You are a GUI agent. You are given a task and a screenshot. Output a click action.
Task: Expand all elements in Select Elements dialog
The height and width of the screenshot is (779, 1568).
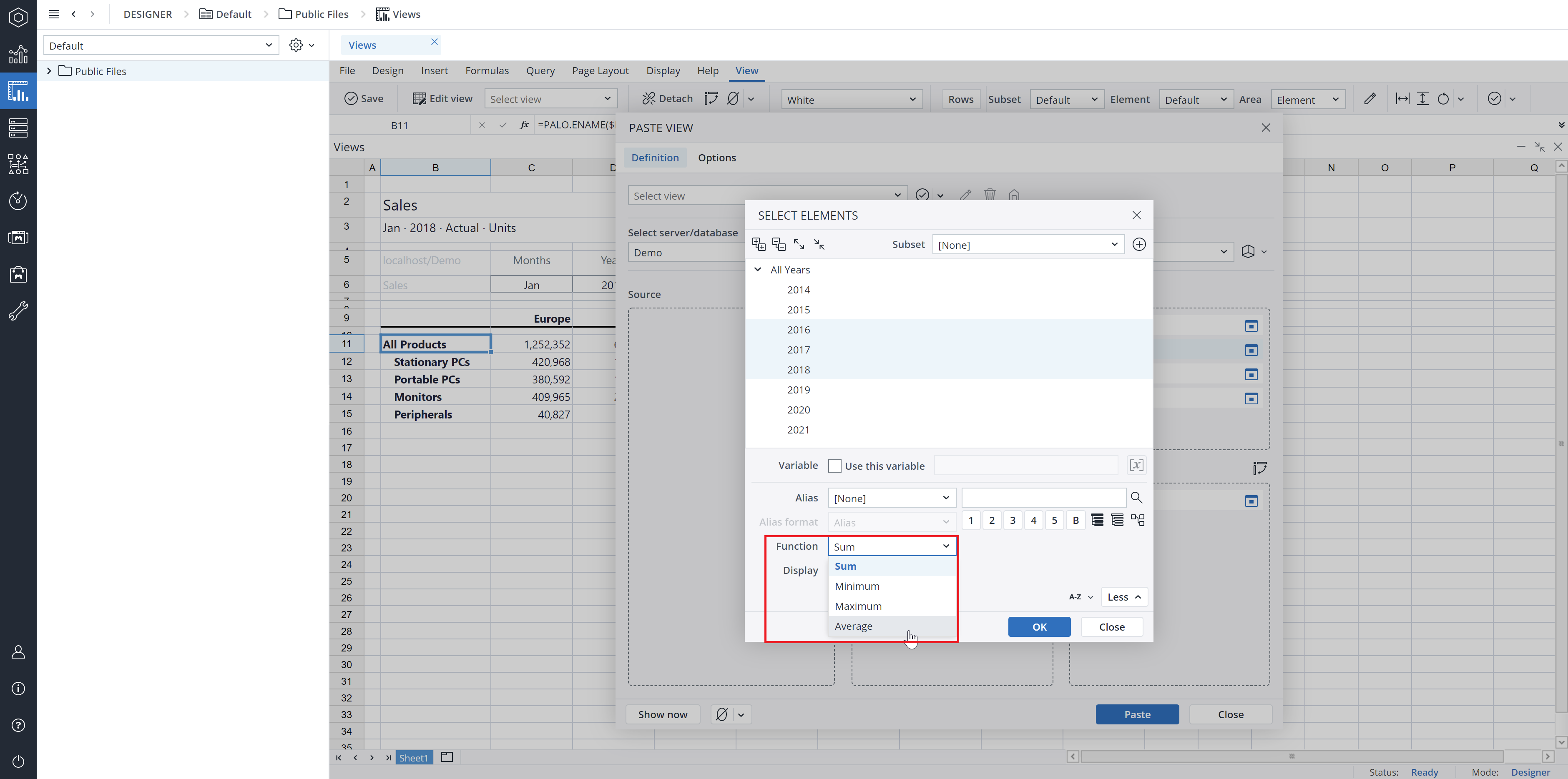click(x=799, y=243)
